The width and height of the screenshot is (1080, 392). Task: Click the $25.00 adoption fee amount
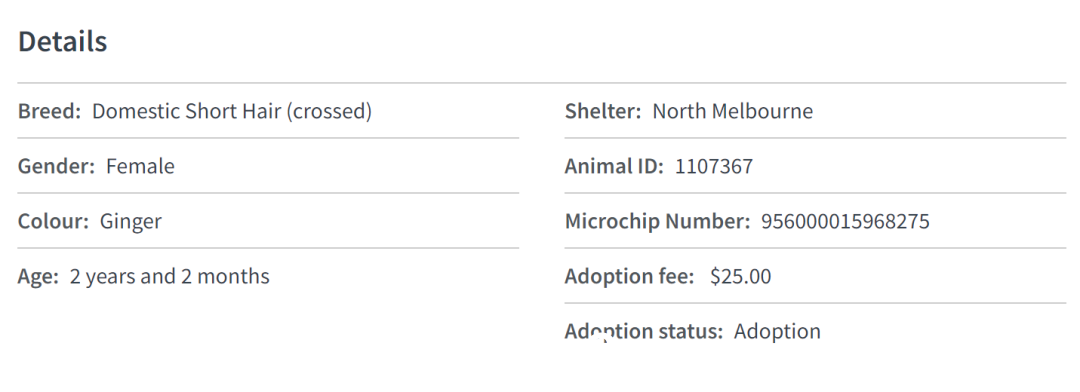tap(740, 276)
